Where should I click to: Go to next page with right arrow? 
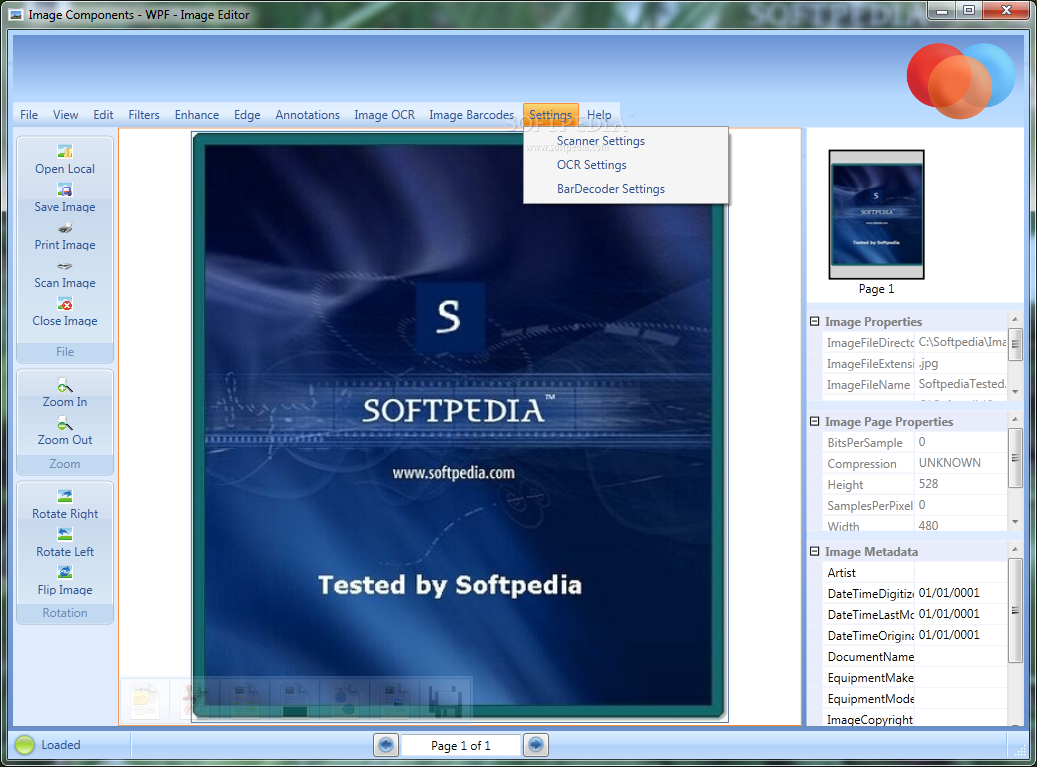(536, 745)
